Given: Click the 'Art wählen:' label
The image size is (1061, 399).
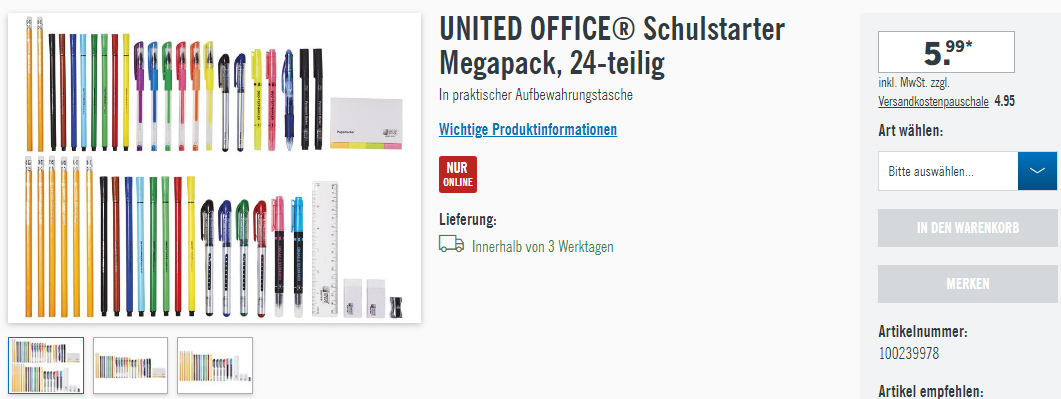Looking at the screenshot, I should click(x=911, y=131).
